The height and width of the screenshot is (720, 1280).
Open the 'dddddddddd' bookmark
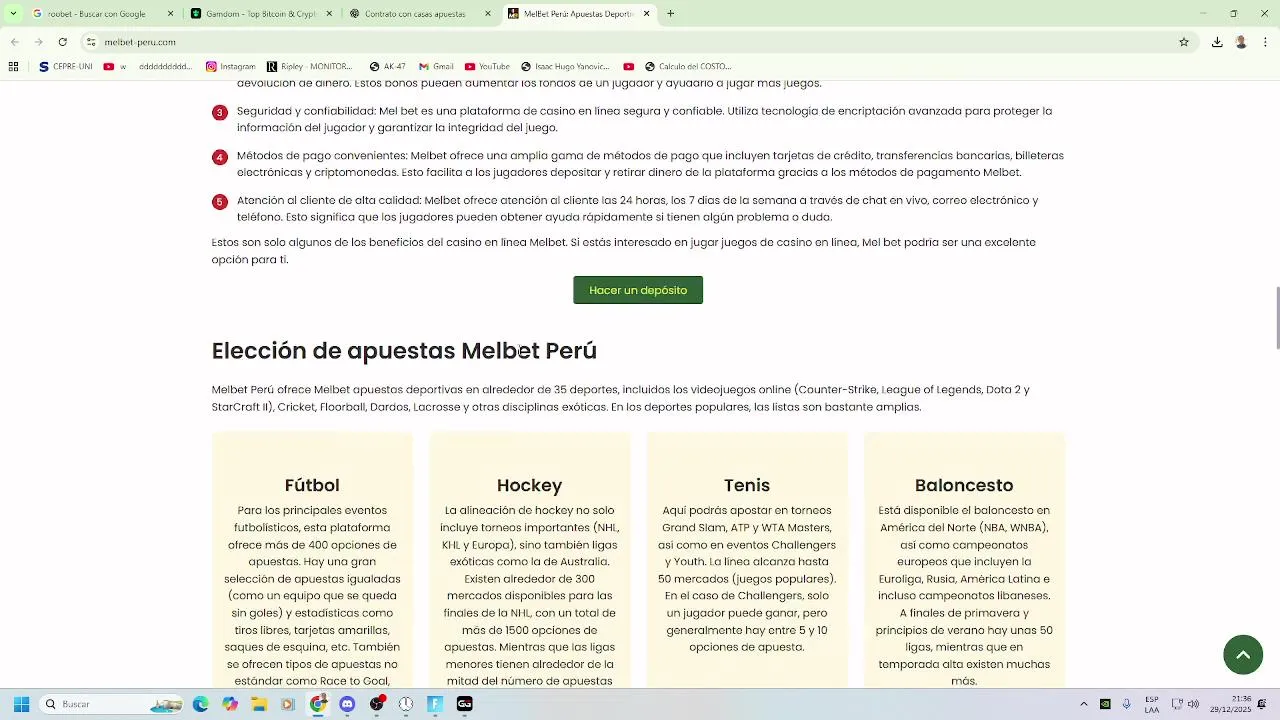click(165, 67)
